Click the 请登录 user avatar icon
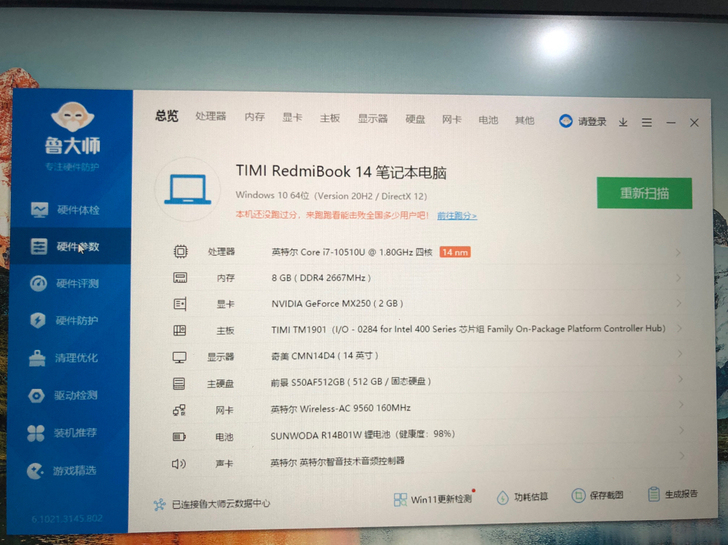 click(x=566, y=121)
